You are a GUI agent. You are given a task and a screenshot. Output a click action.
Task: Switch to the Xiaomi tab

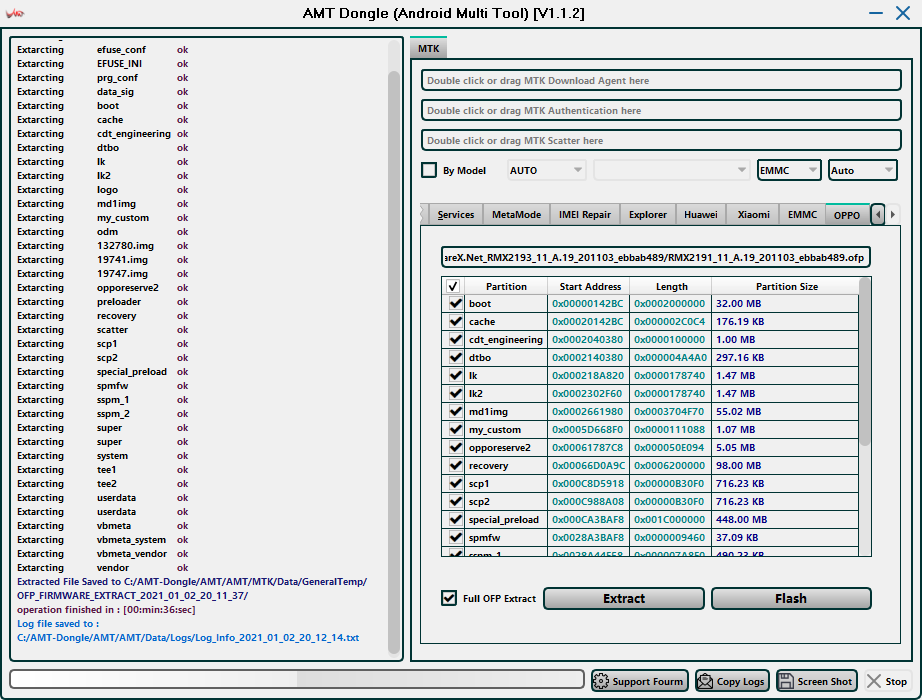(x=753, y=215)
